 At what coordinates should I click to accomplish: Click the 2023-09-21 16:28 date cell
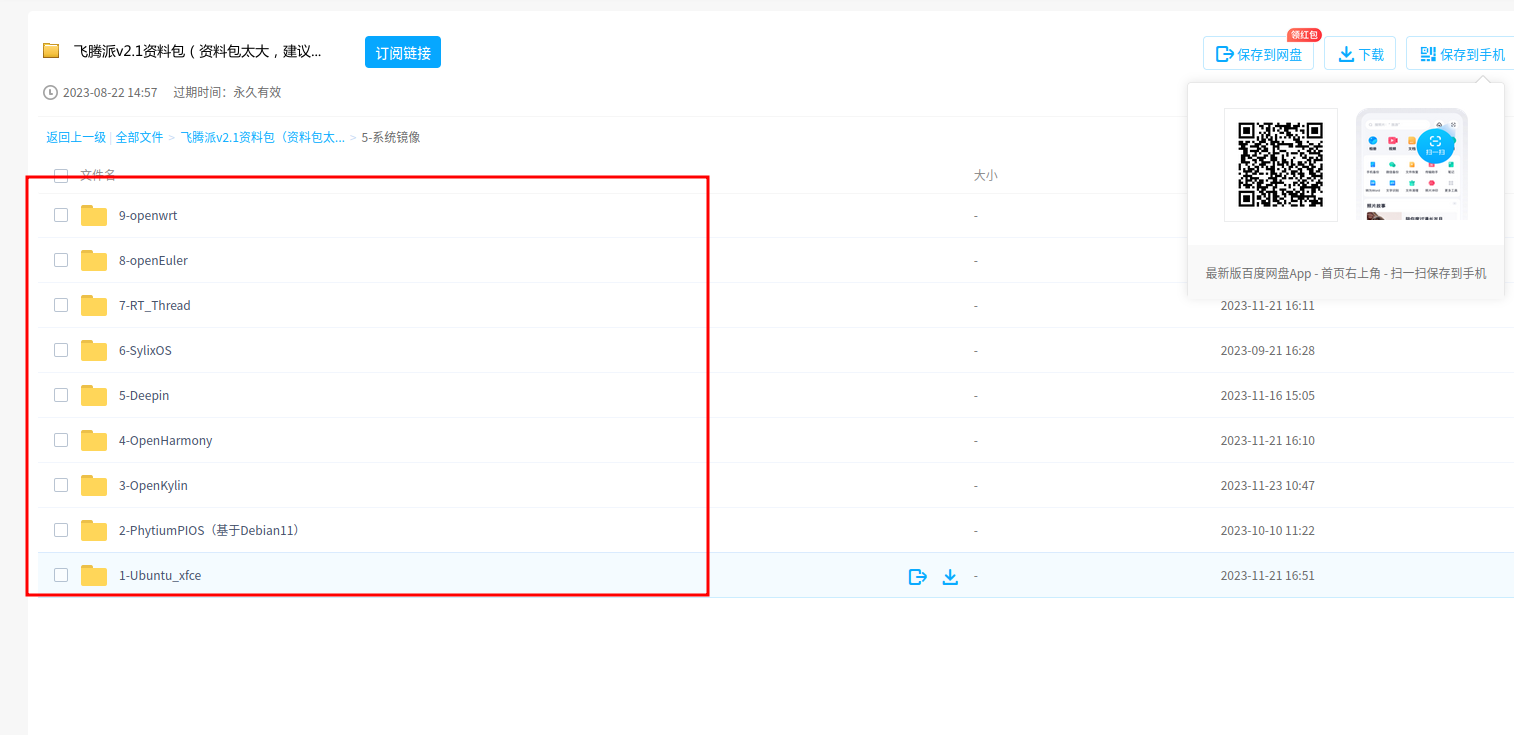point(1267,350)
